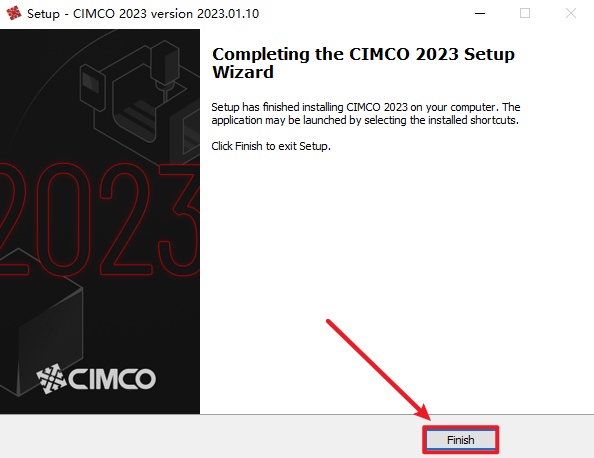Screen dimensions: 594x458
Task: Click the red outlined 2023 graphic
Action: pos(100,220)
